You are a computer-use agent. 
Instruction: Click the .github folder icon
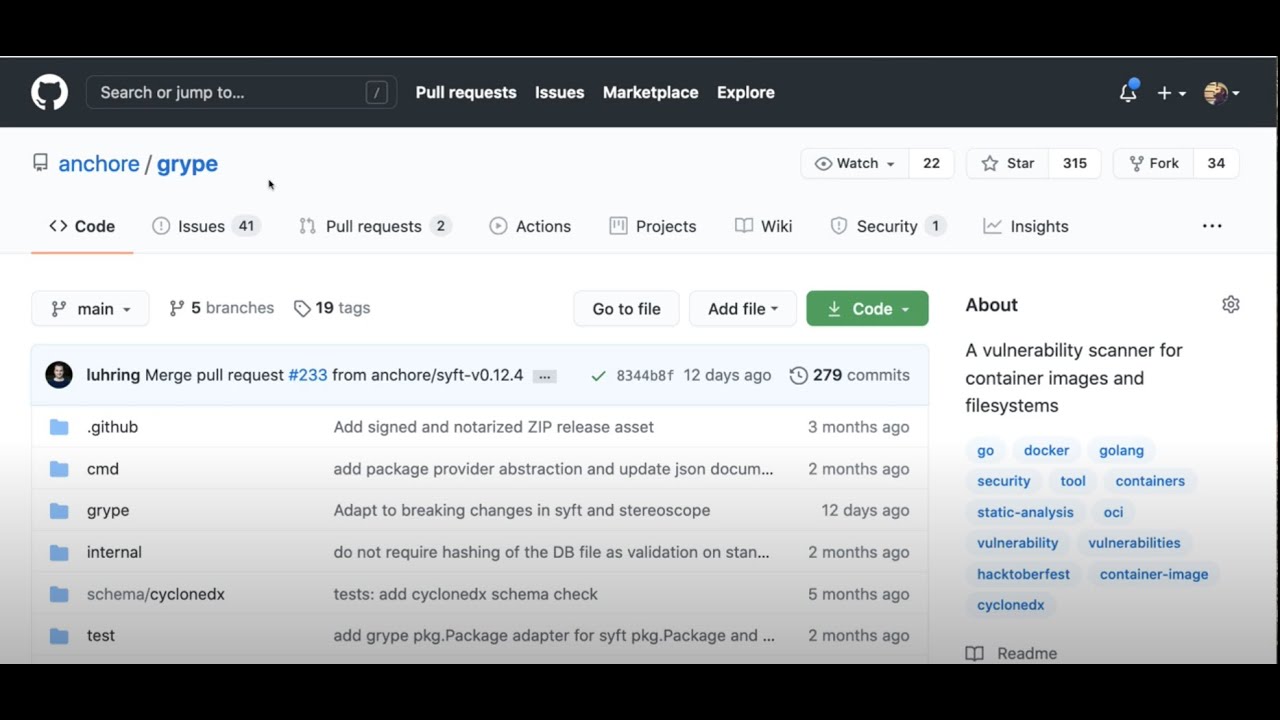(x=59, y=427)
